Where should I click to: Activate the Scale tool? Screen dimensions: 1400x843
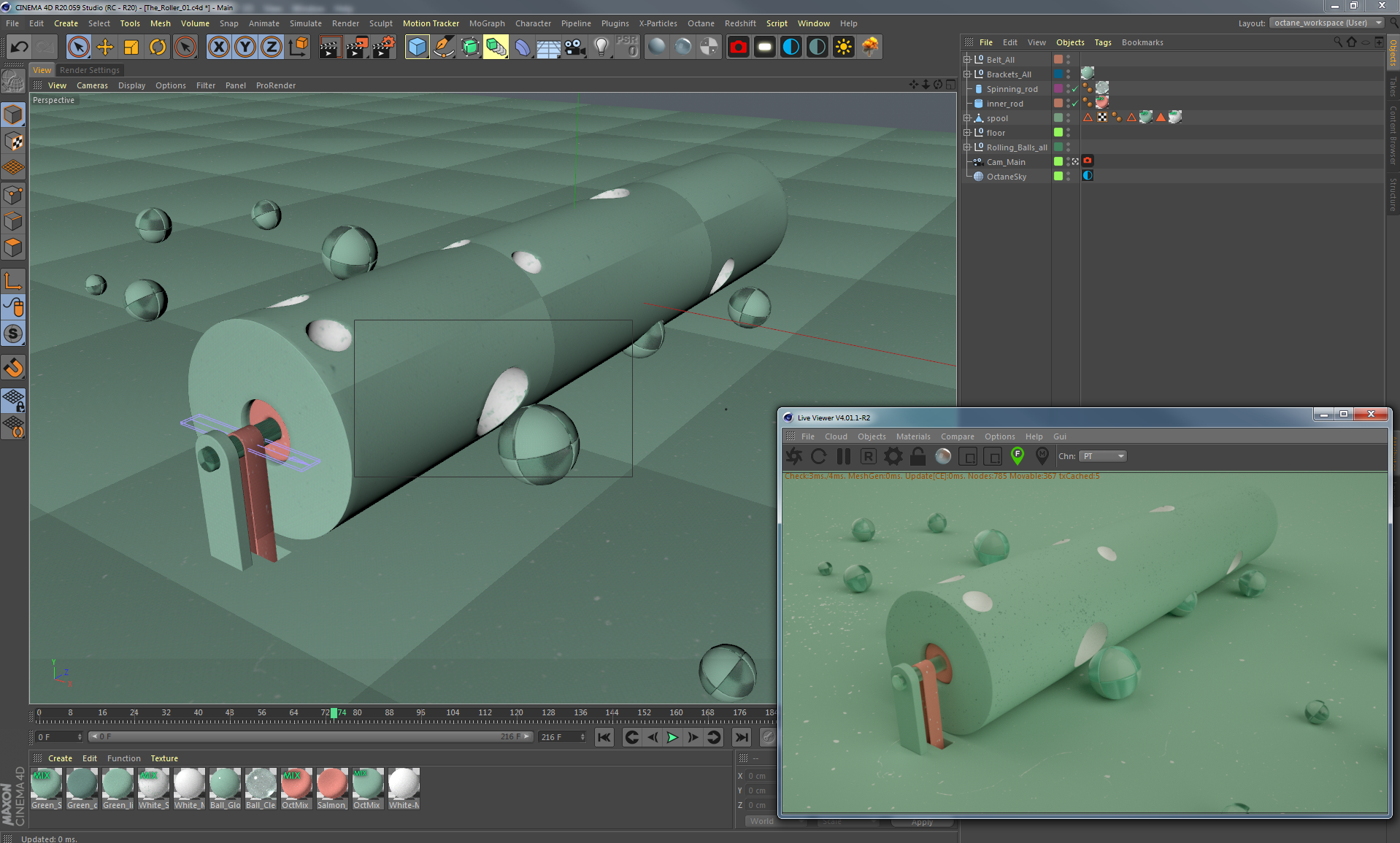click(x=131, y=46)
